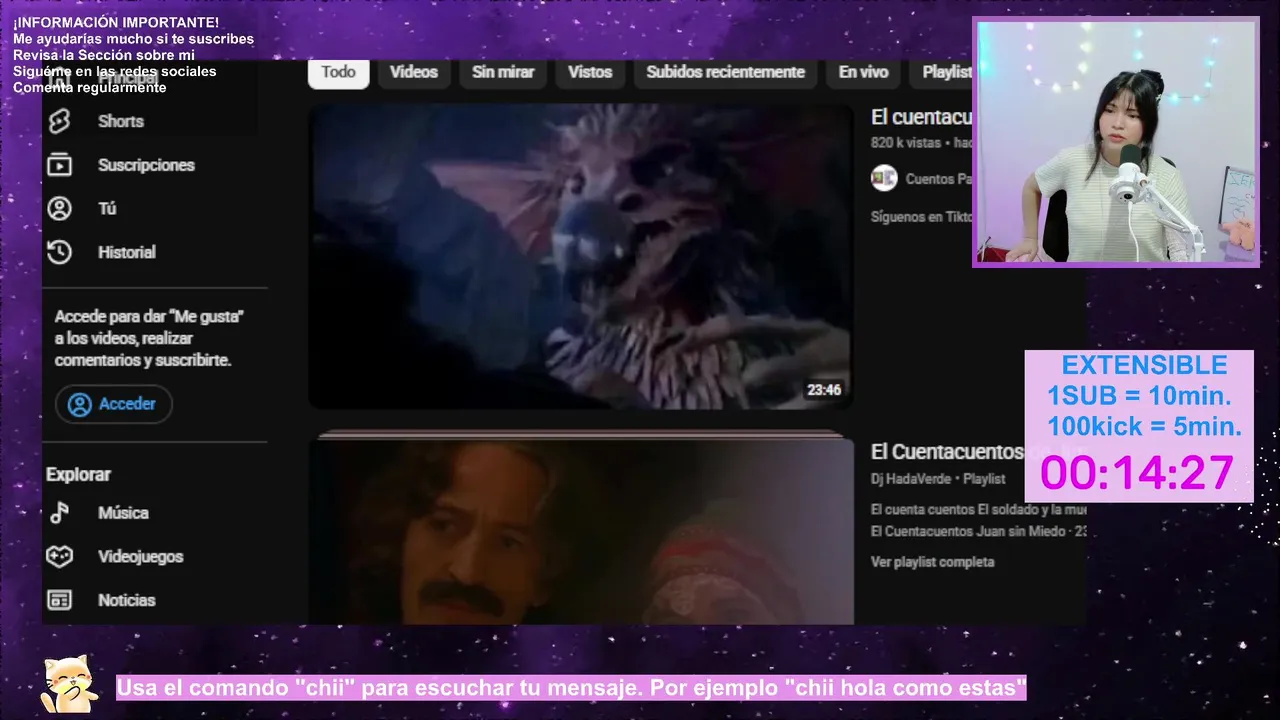Click the Síguenos en Tiktok description
Viewport: 1280px width, 720px height.
[921, 217]
